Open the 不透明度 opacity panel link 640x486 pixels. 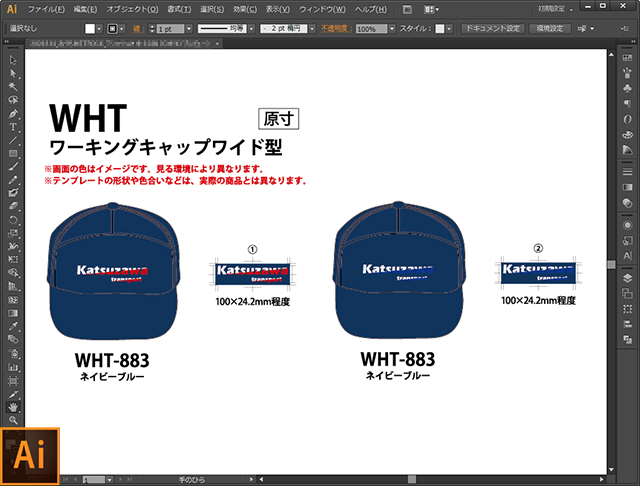point(336,29)
